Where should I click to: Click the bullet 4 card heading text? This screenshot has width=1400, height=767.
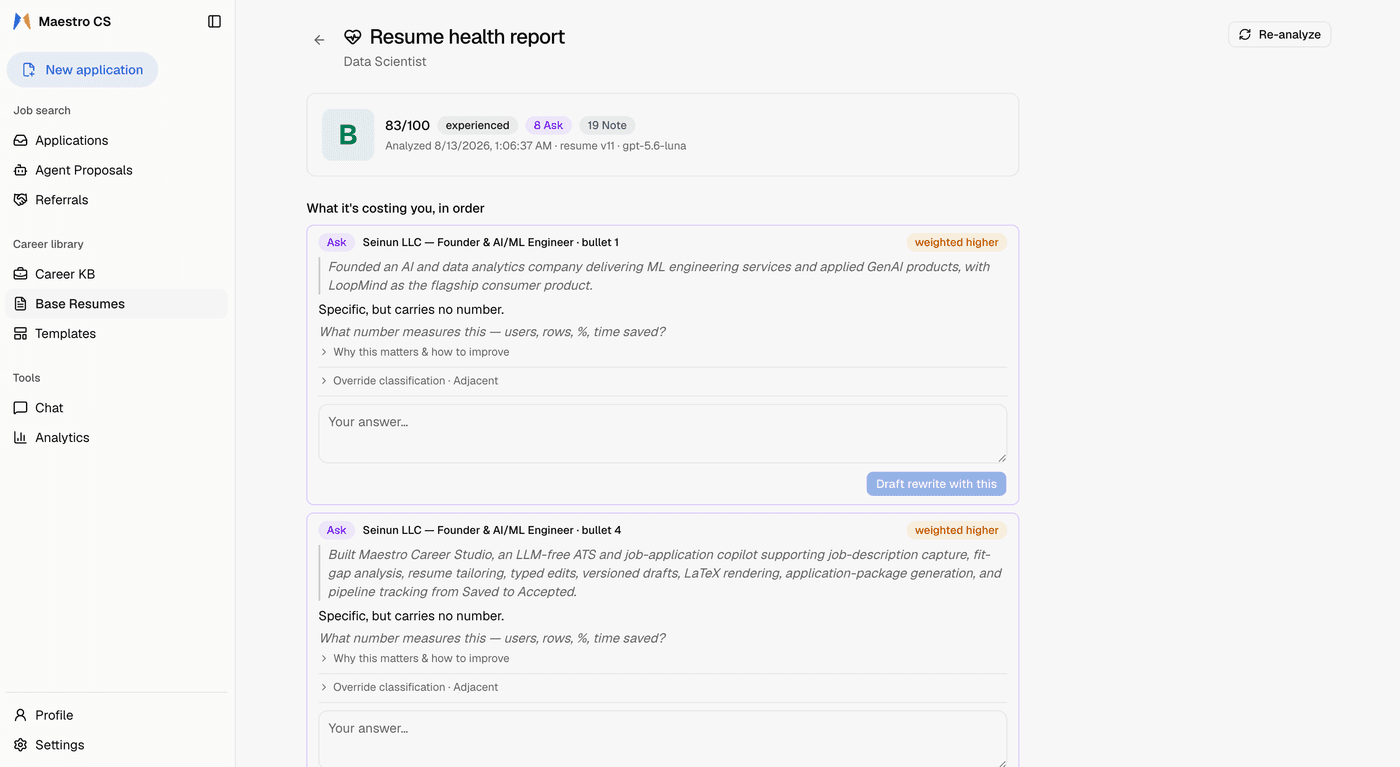(x=491, y=530)
